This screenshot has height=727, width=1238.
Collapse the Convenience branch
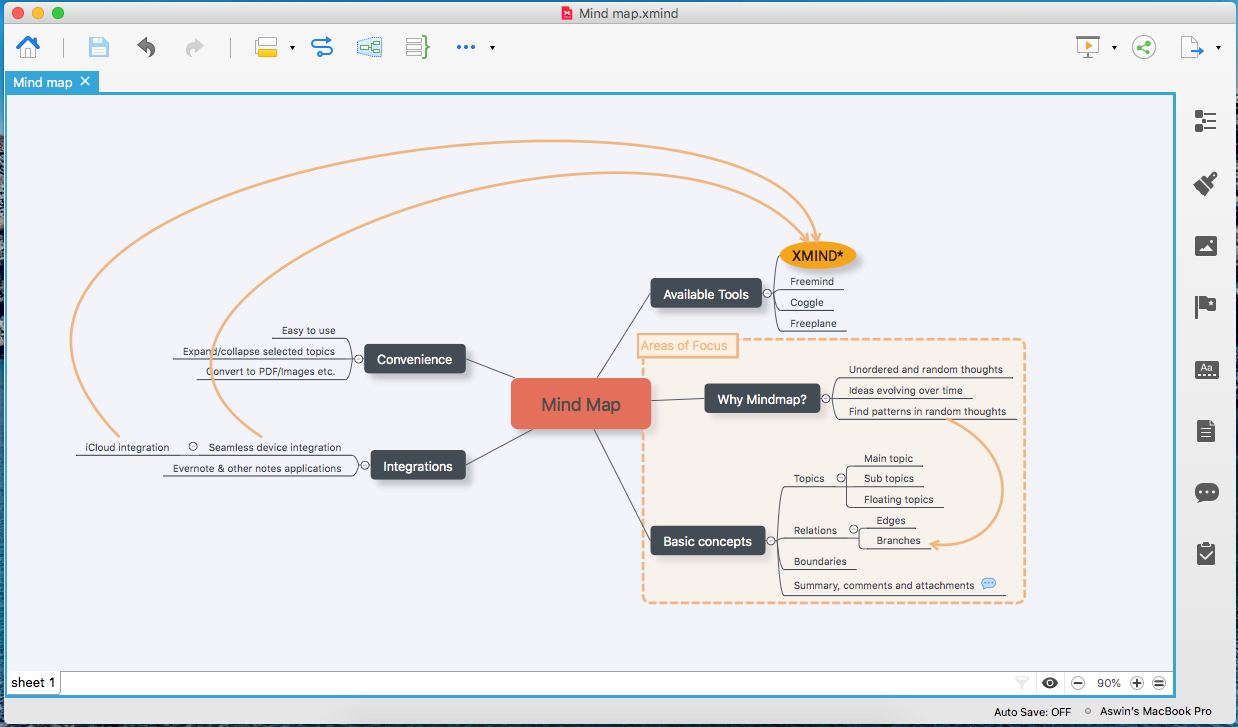tap(358, 359)
